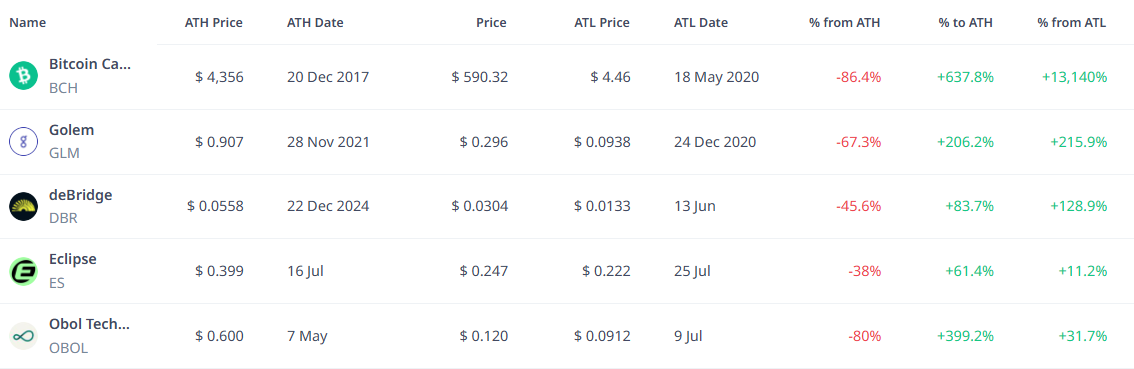
Task: Sort by the % from ATH header
Action: click(x=845, y=22)
